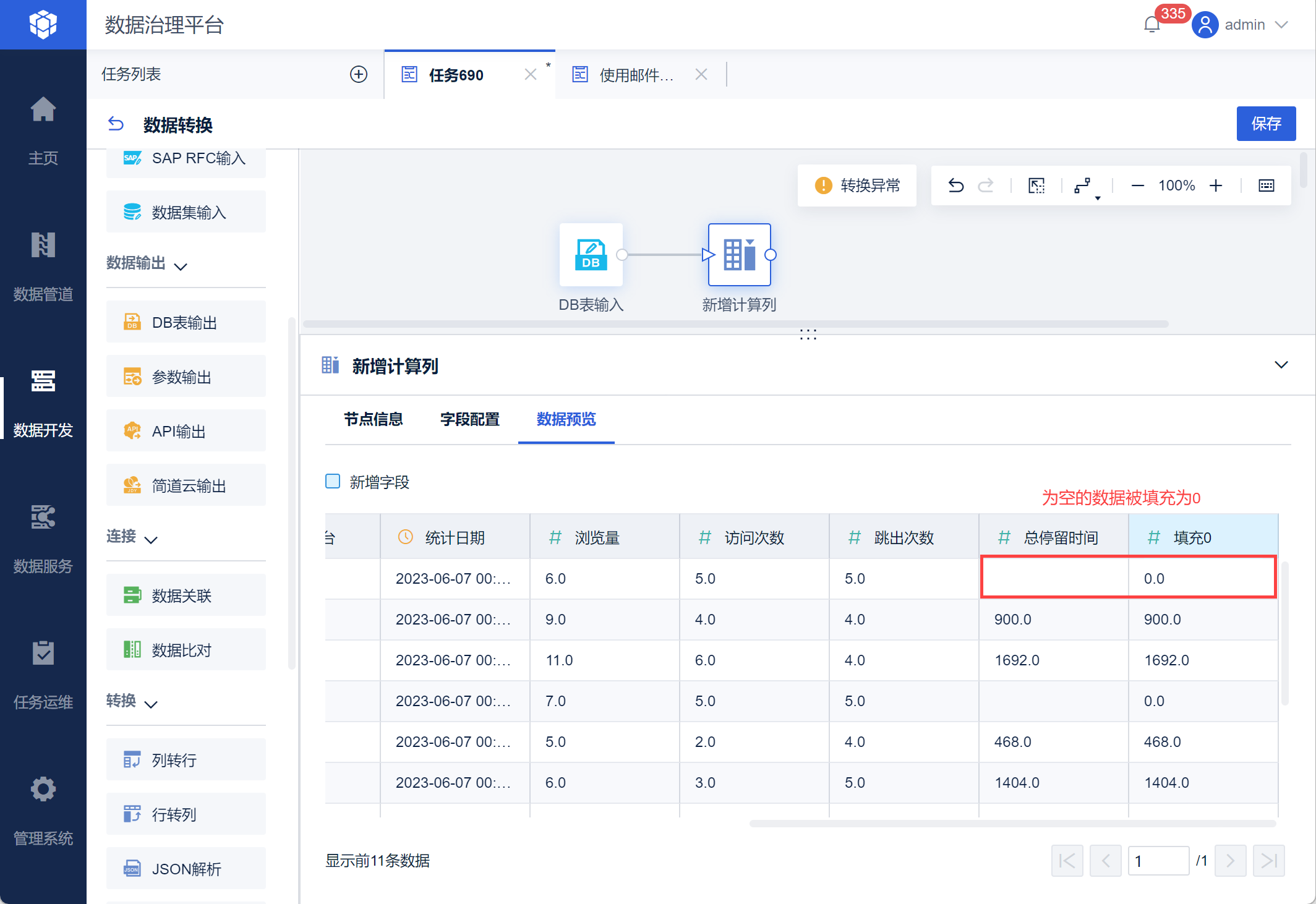
Task: Switch to the 节点信息 tab
Action: pyautogui.click(x=373, y=419)
